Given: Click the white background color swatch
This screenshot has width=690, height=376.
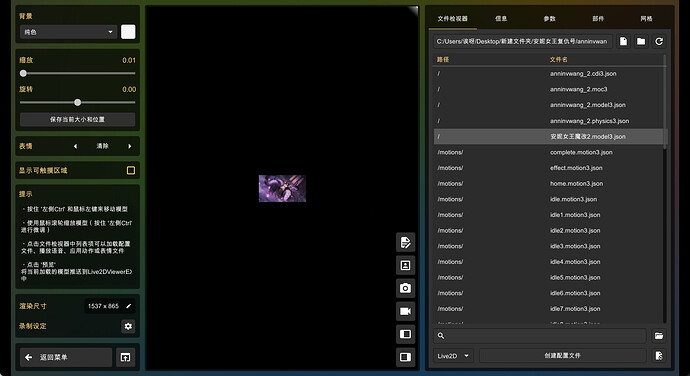Looking at the screenshot, I should [128, 32].
